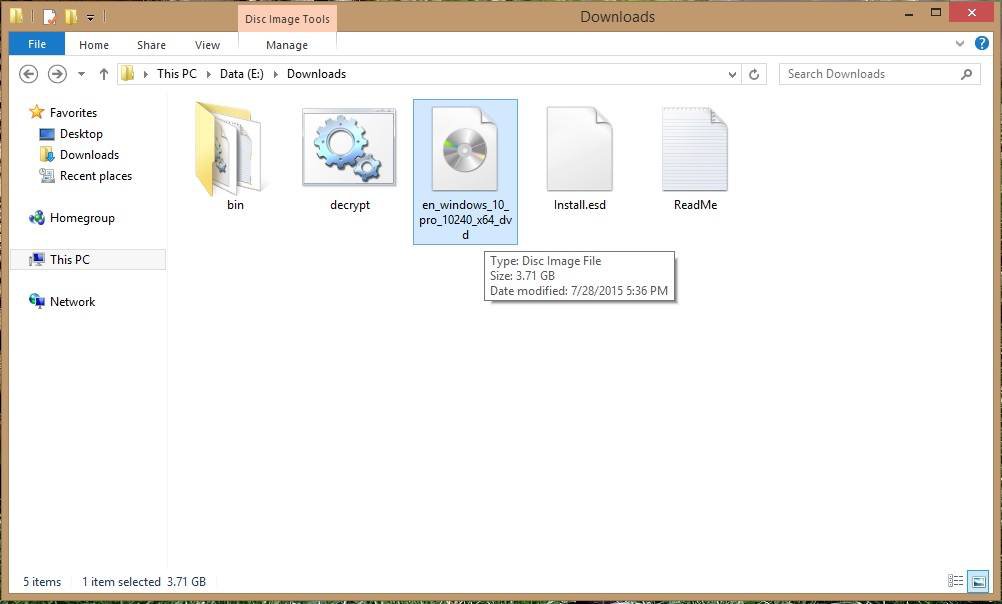Switch to details view in status bar

(955, 581)
